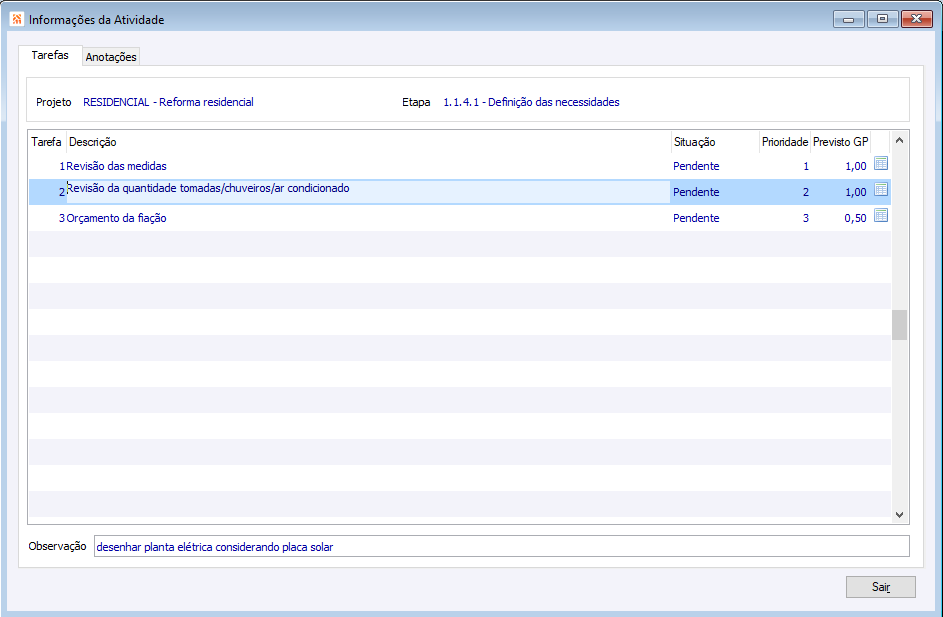Click the Sair button
This screenshot has height=617, width=943.
tap(880, 587)
